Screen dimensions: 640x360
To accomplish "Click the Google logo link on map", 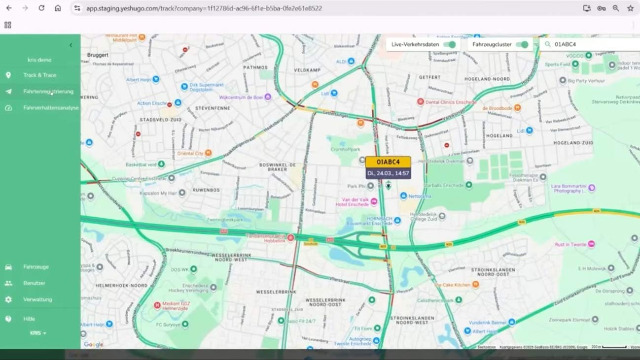I will click(x=93, y=344).
